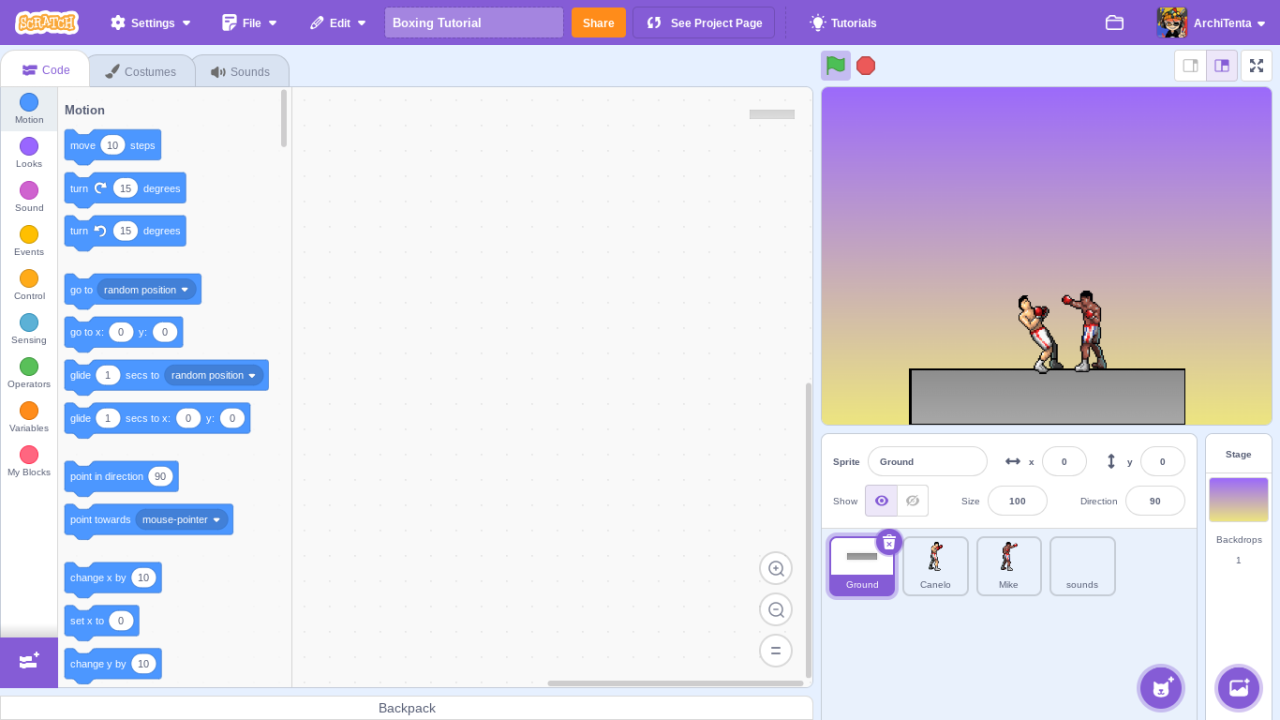Screen dimensions: 1280x720
Task: Click the sprite Size field
Action: tap(1017, 501)
